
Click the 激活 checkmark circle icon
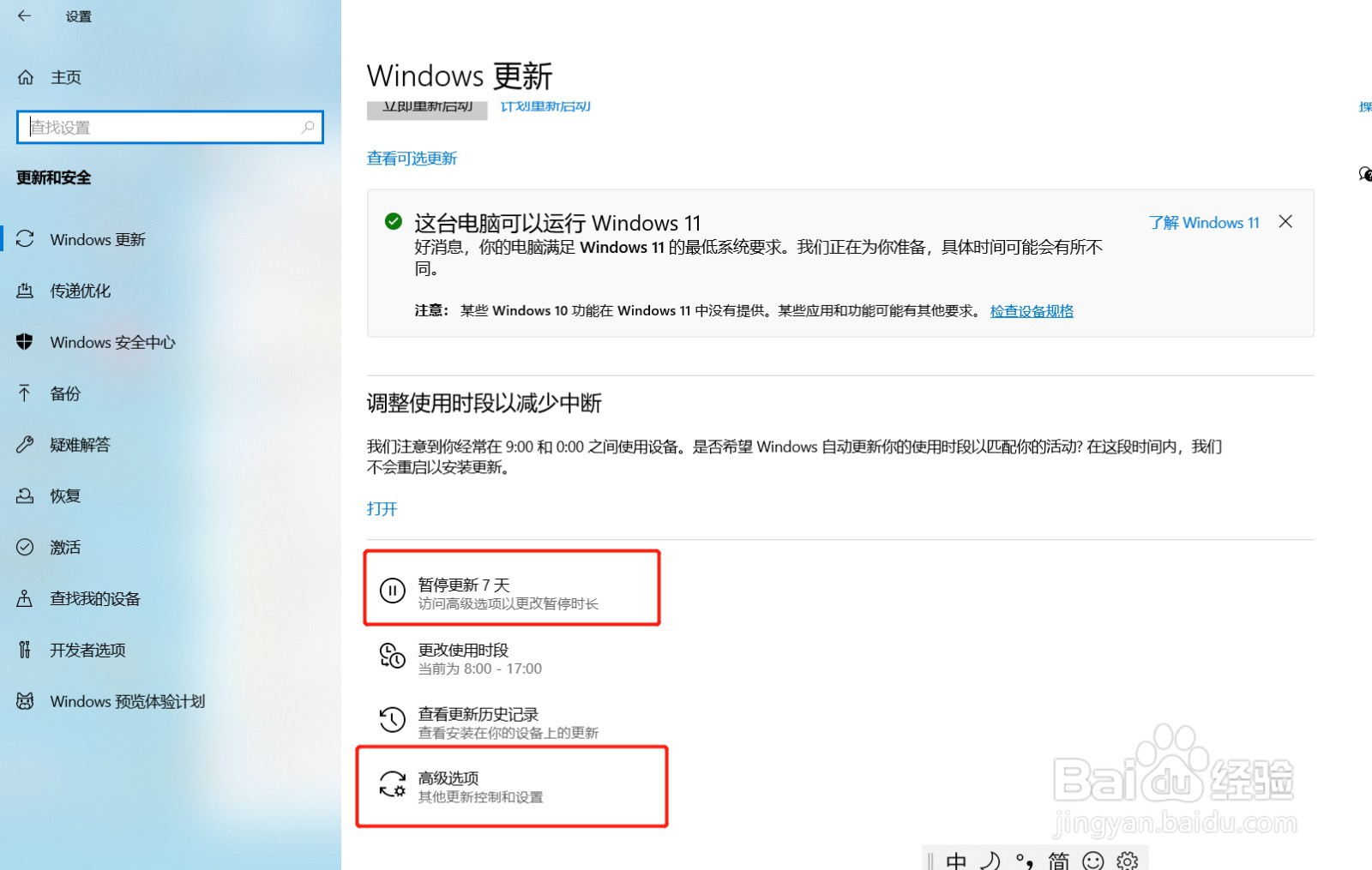tap(25, 547)
